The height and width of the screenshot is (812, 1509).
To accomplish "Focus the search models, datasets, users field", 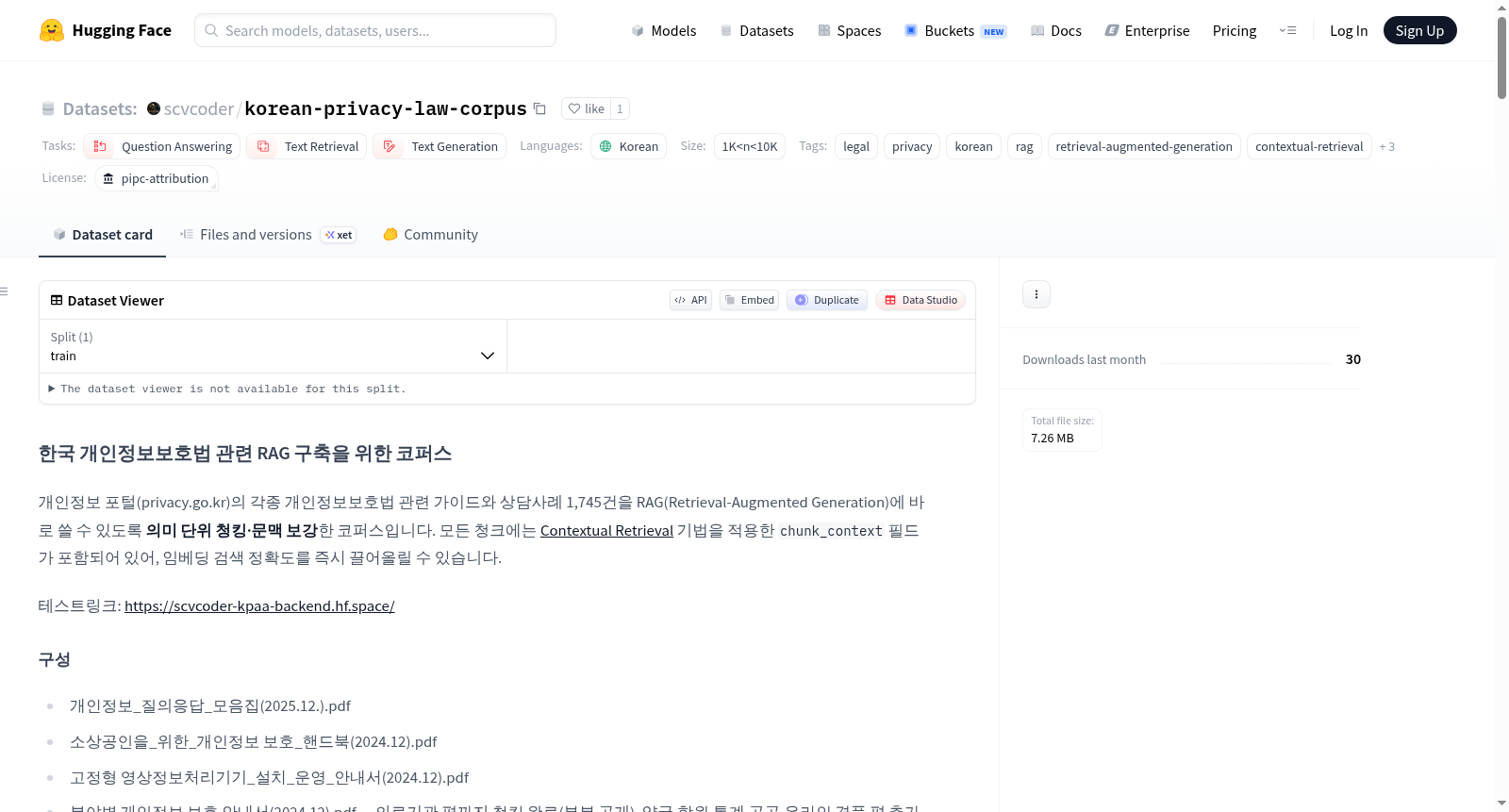I will click(375, 30).
